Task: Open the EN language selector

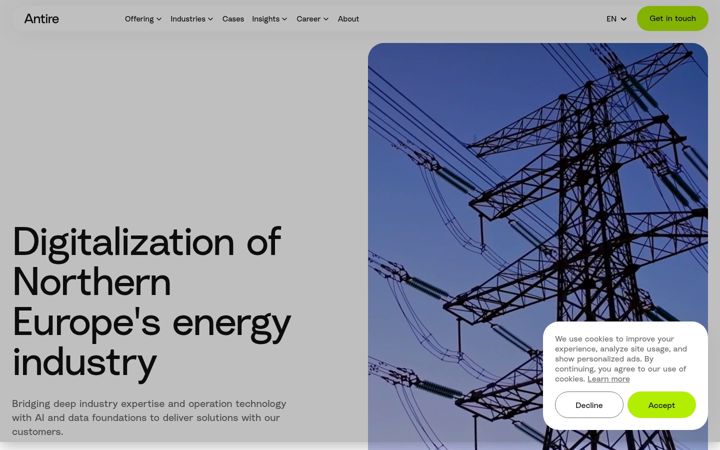Action: point(616,19)
